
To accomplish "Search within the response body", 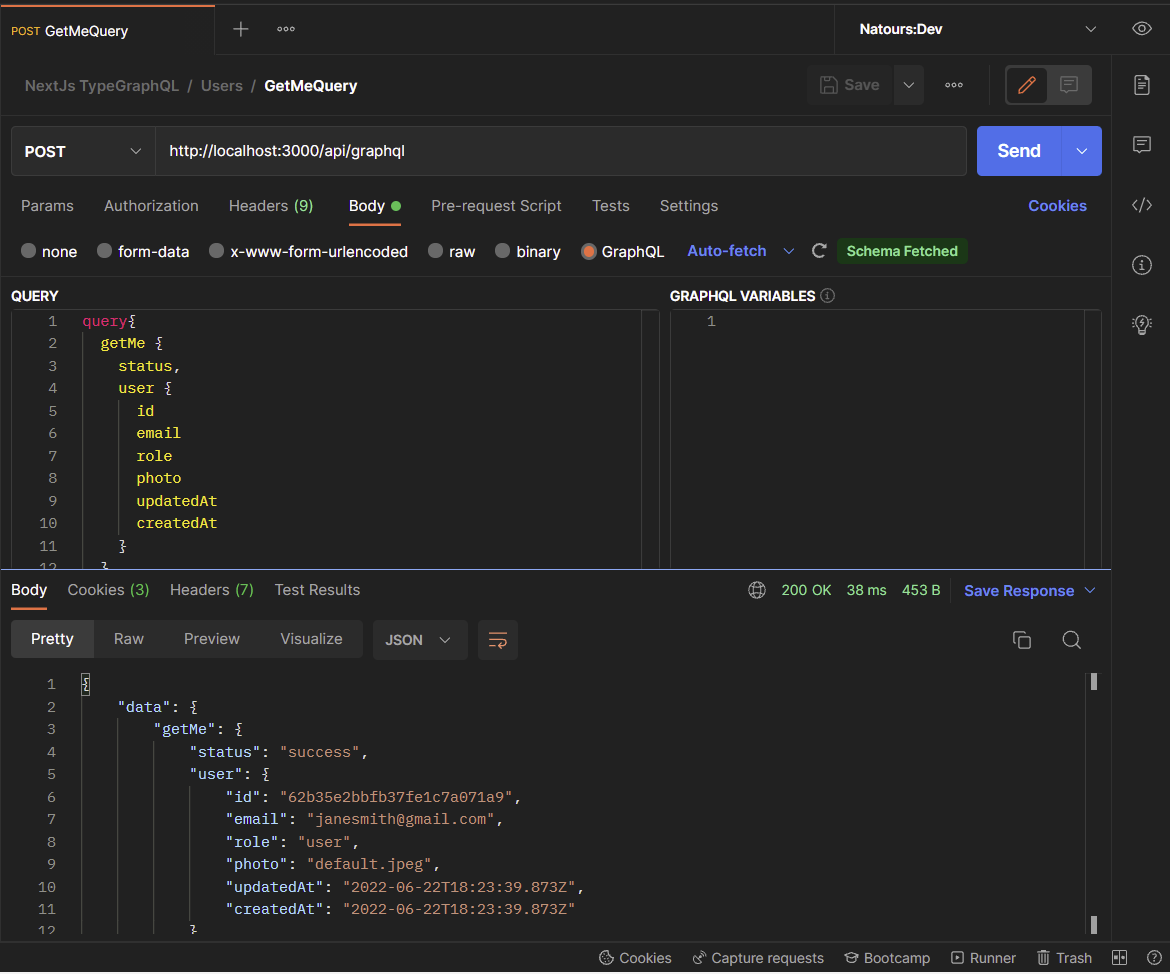I will tap(1071, 639).
